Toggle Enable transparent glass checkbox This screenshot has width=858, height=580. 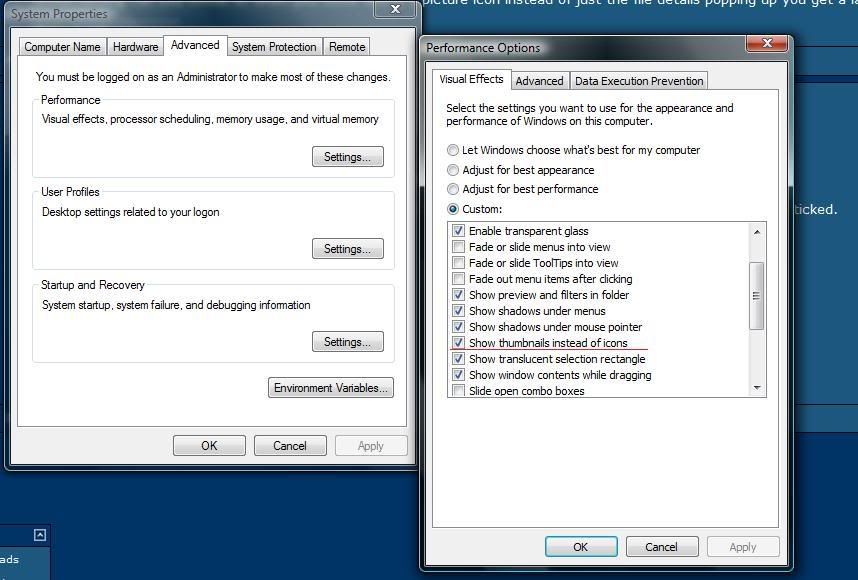coord(458,231)
